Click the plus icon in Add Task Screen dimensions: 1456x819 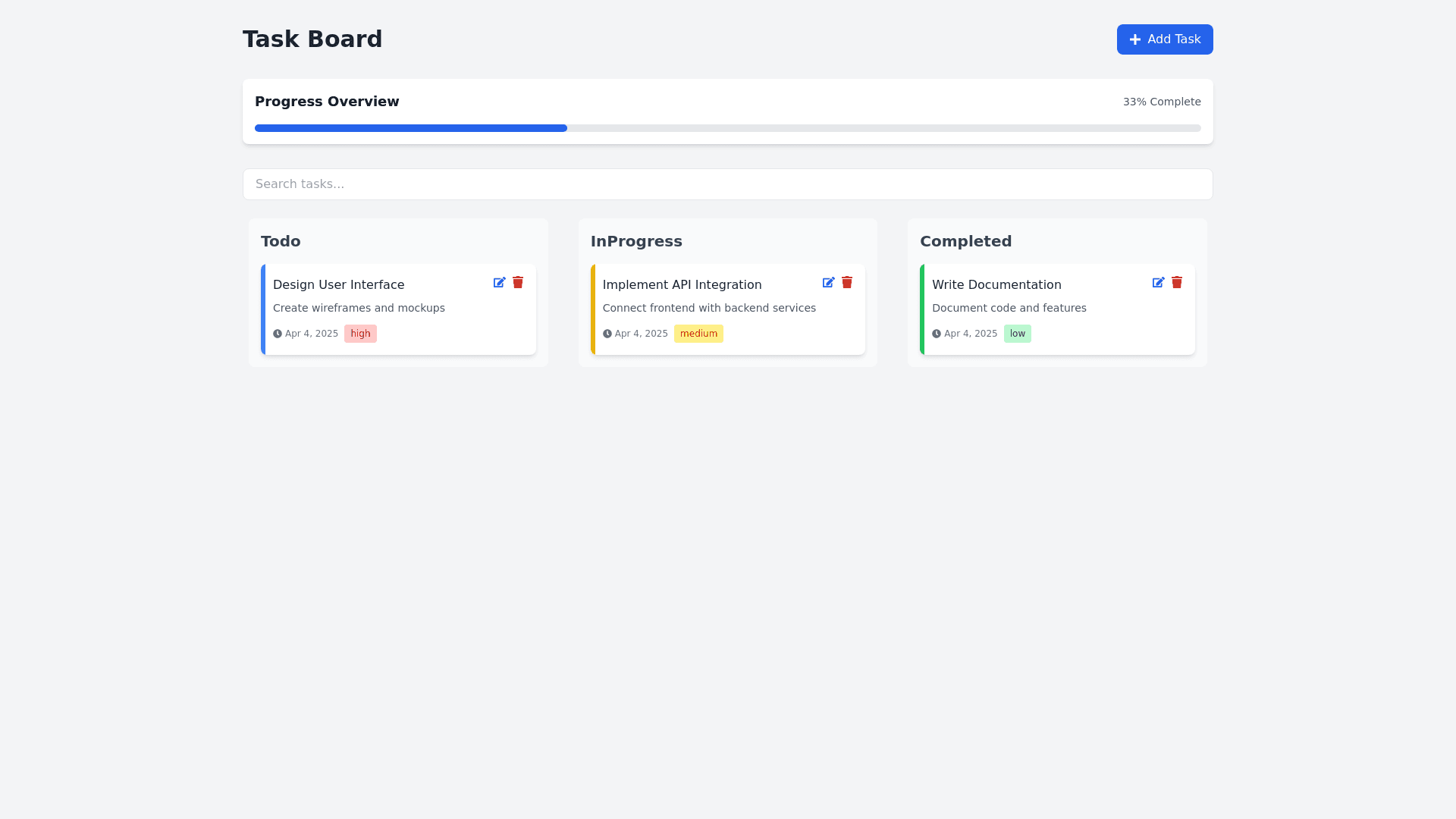point(1135,39)
